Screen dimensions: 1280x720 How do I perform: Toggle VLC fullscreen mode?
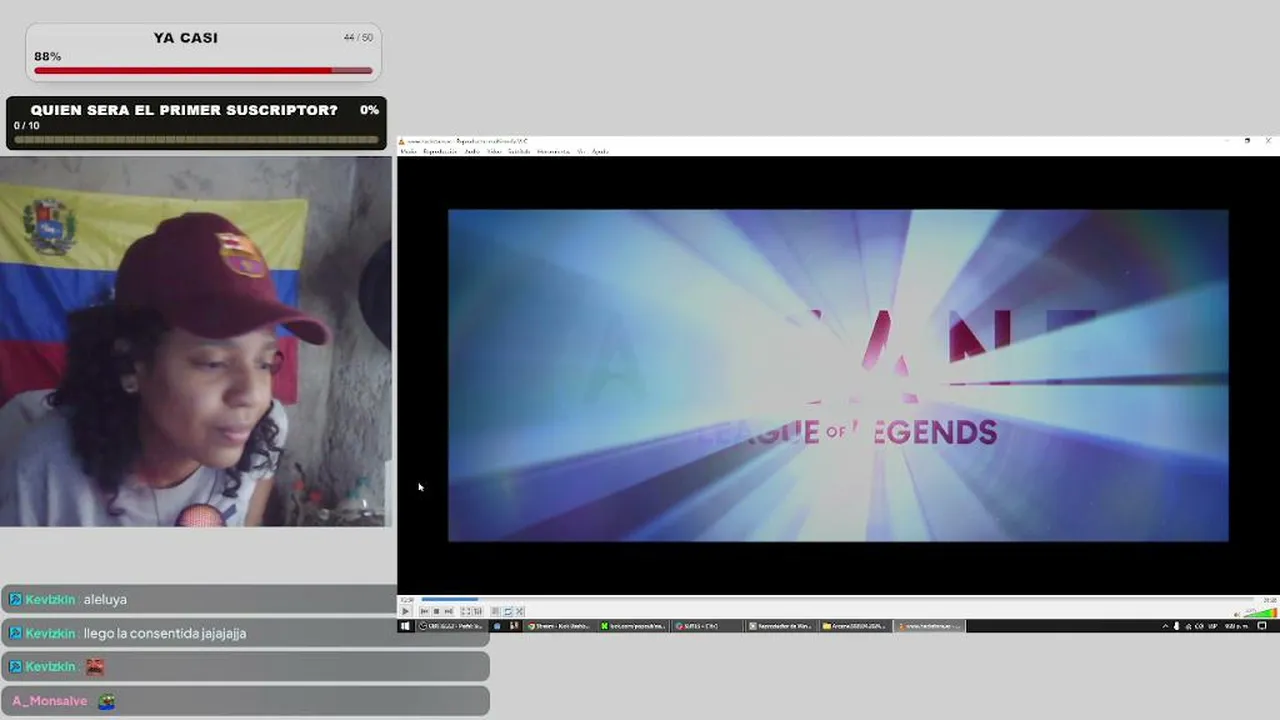tap(466, 611)
